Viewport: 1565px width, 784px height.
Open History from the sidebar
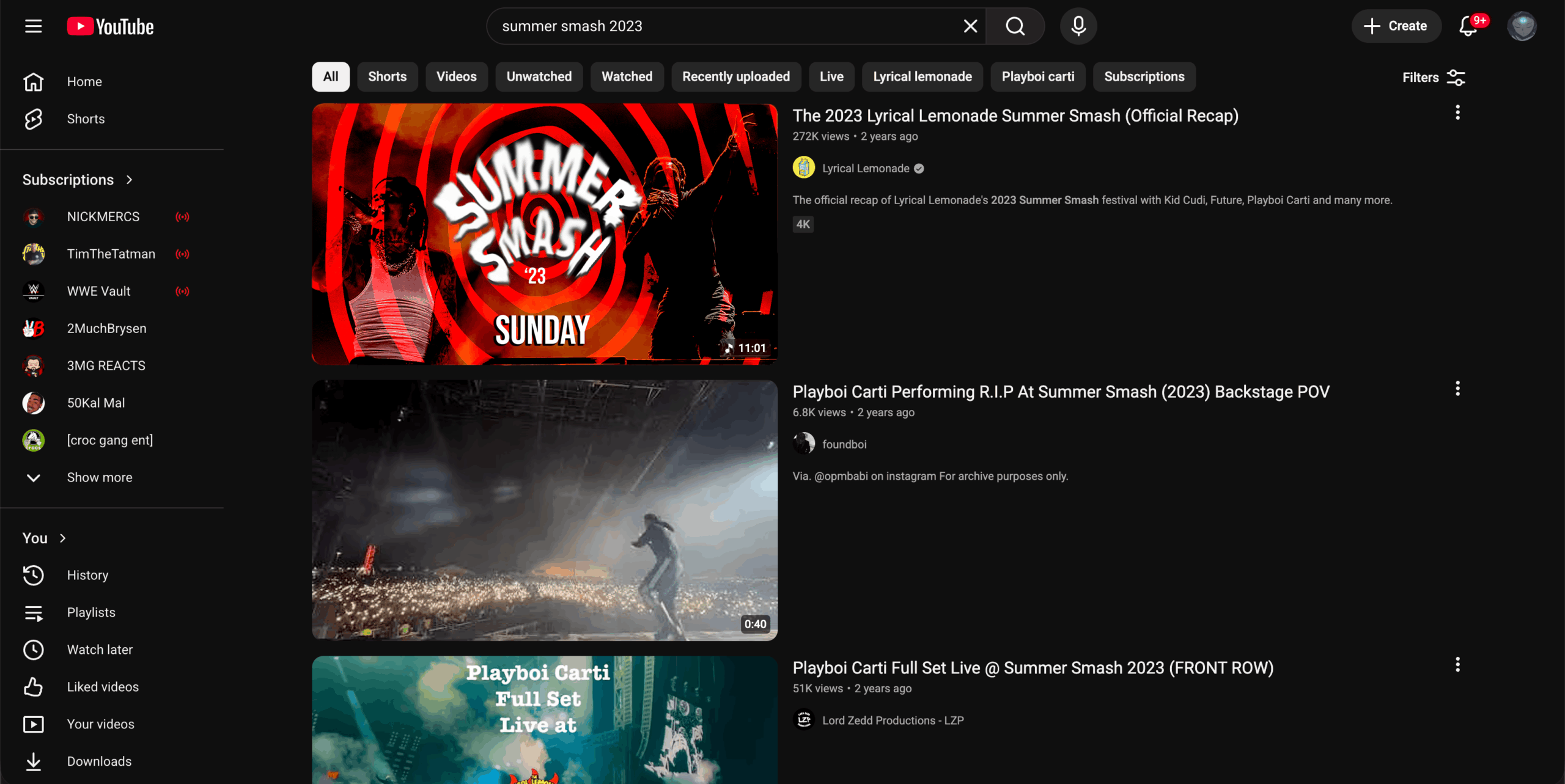[87, 575]
